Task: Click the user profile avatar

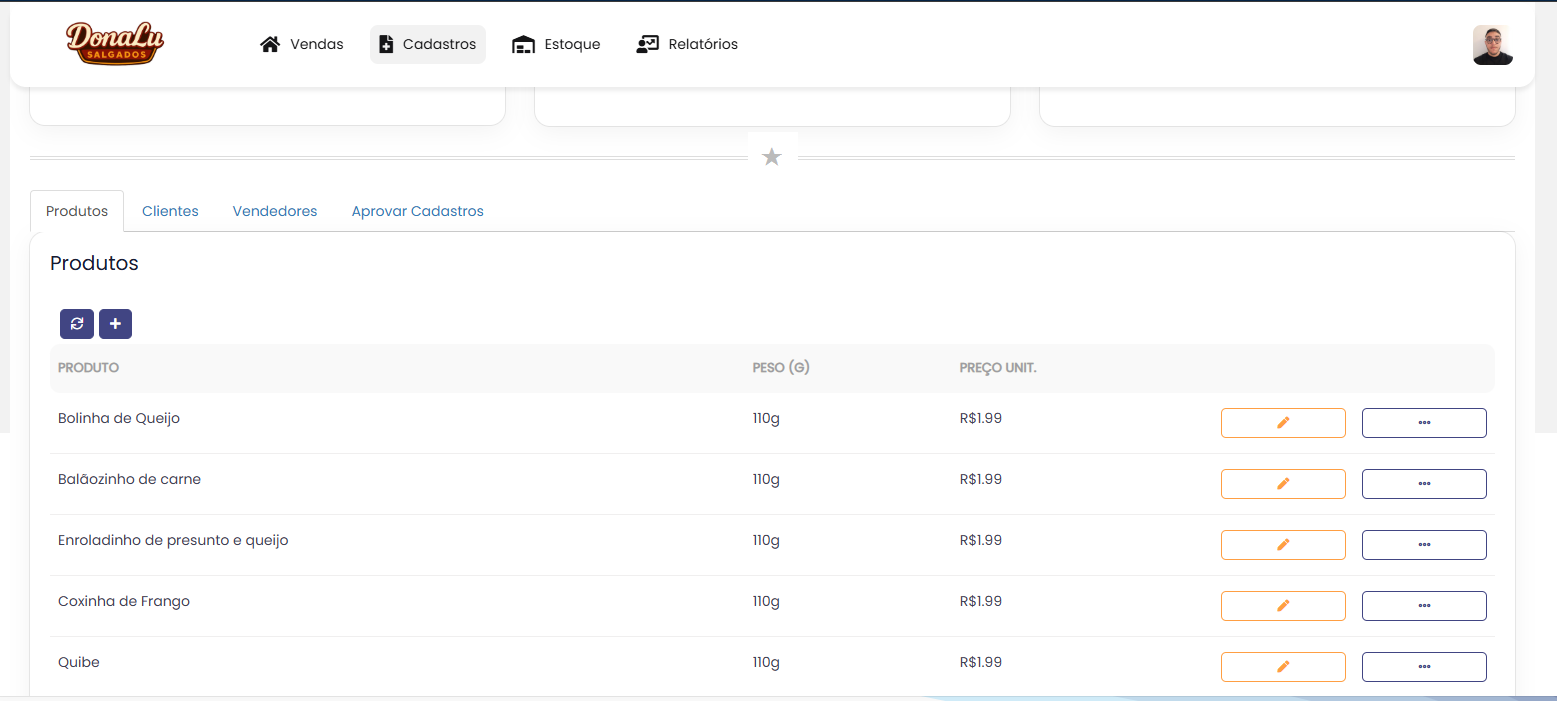Action: pos(1492,45)
